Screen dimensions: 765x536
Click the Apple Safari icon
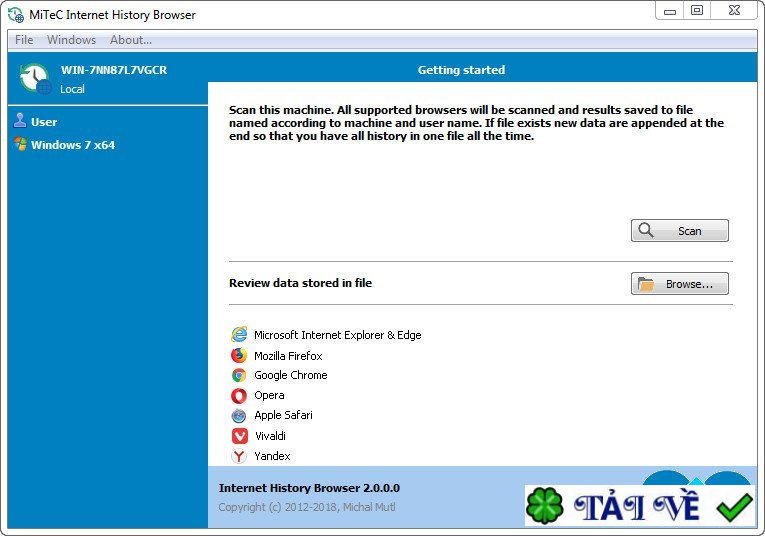coord(239,416)
